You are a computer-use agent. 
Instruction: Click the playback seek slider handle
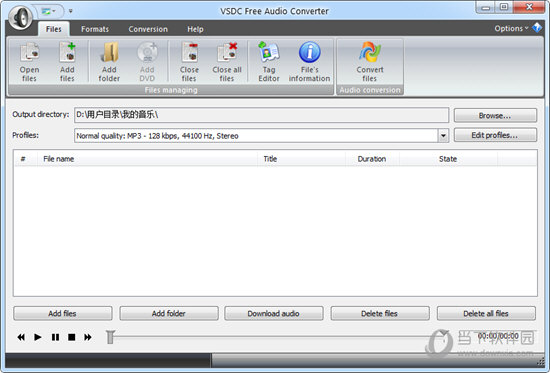tap(110, 337)
